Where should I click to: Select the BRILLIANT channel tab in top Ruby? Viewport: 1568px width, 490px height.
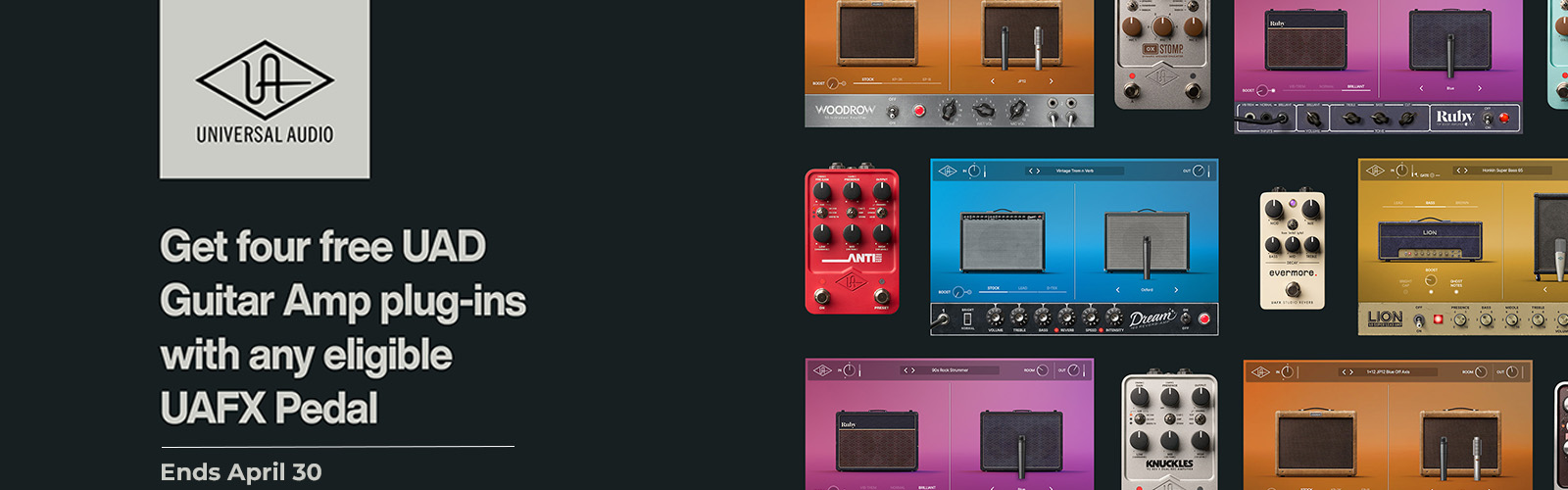click(x=1355, y=87)
